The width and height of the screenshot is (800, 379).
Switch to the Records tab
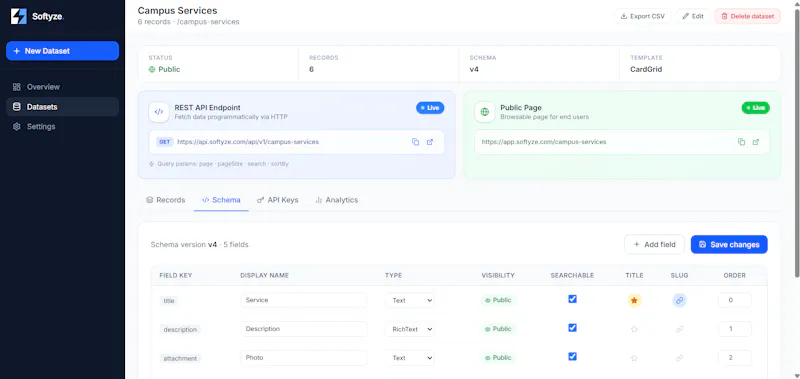pos(165,200)
